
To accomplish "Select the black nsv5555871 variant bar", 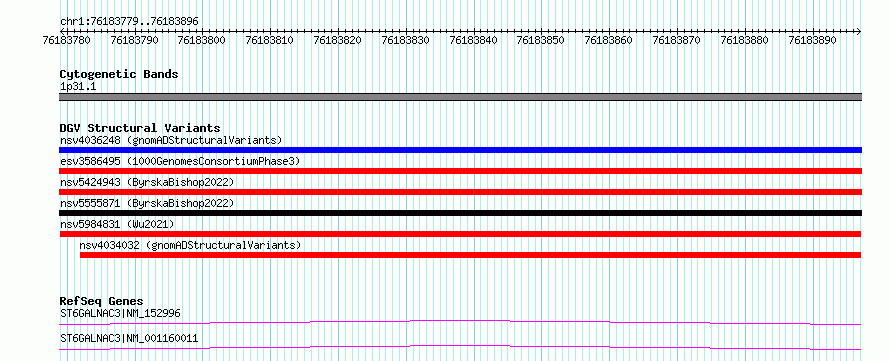I will 460,213.
